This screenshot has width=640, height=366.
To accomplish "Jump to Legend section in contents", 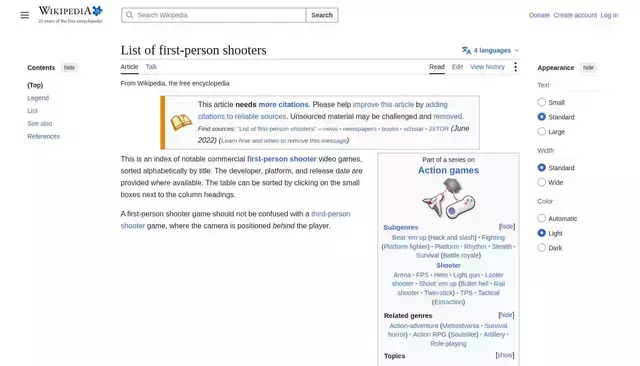I will [x=38, y=98].
